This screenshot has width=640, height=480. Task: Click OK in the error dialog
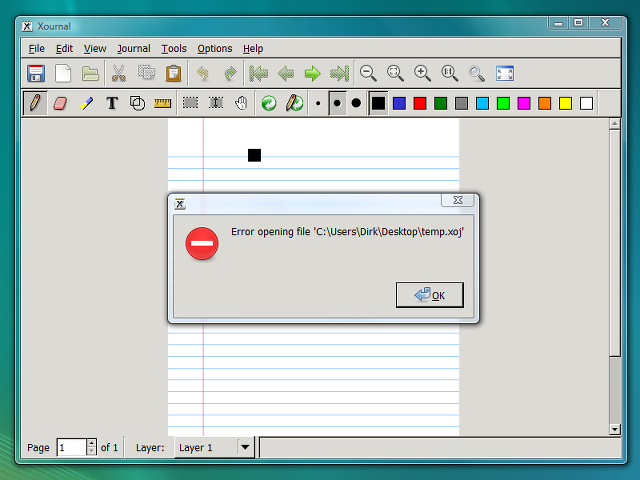click(430, 295)
